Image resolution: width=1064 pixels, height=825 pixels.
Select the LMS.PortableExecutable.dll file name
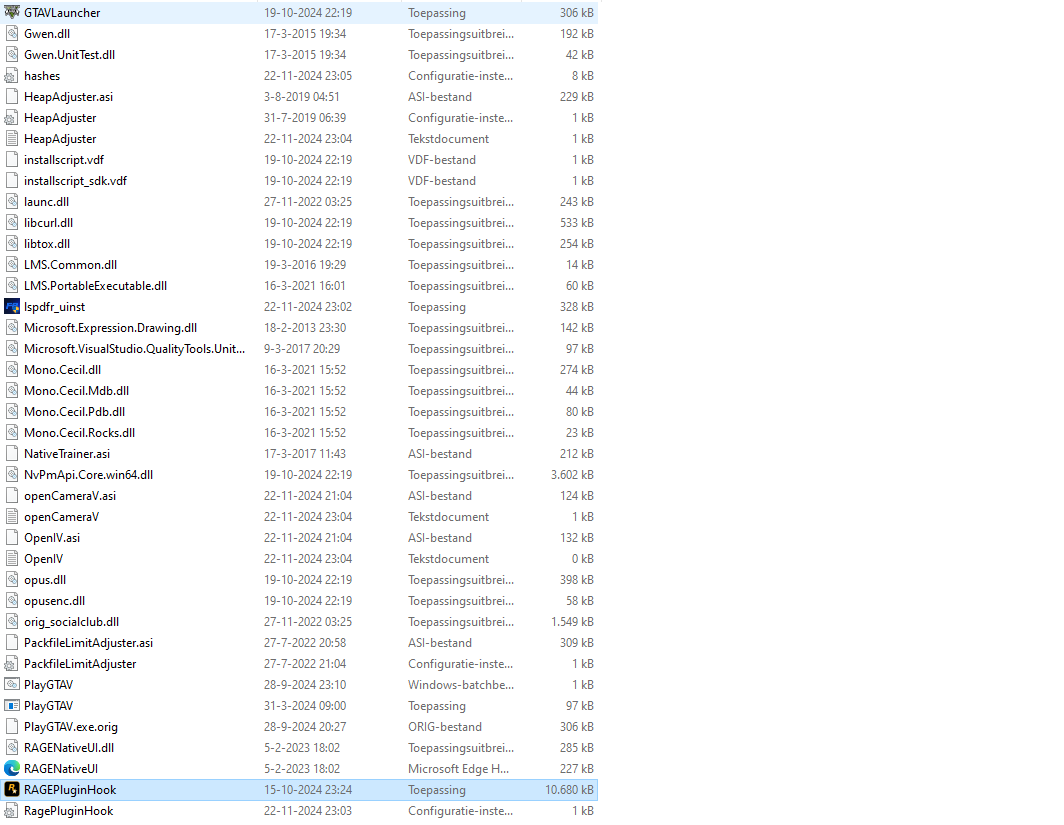pos(95,286)
